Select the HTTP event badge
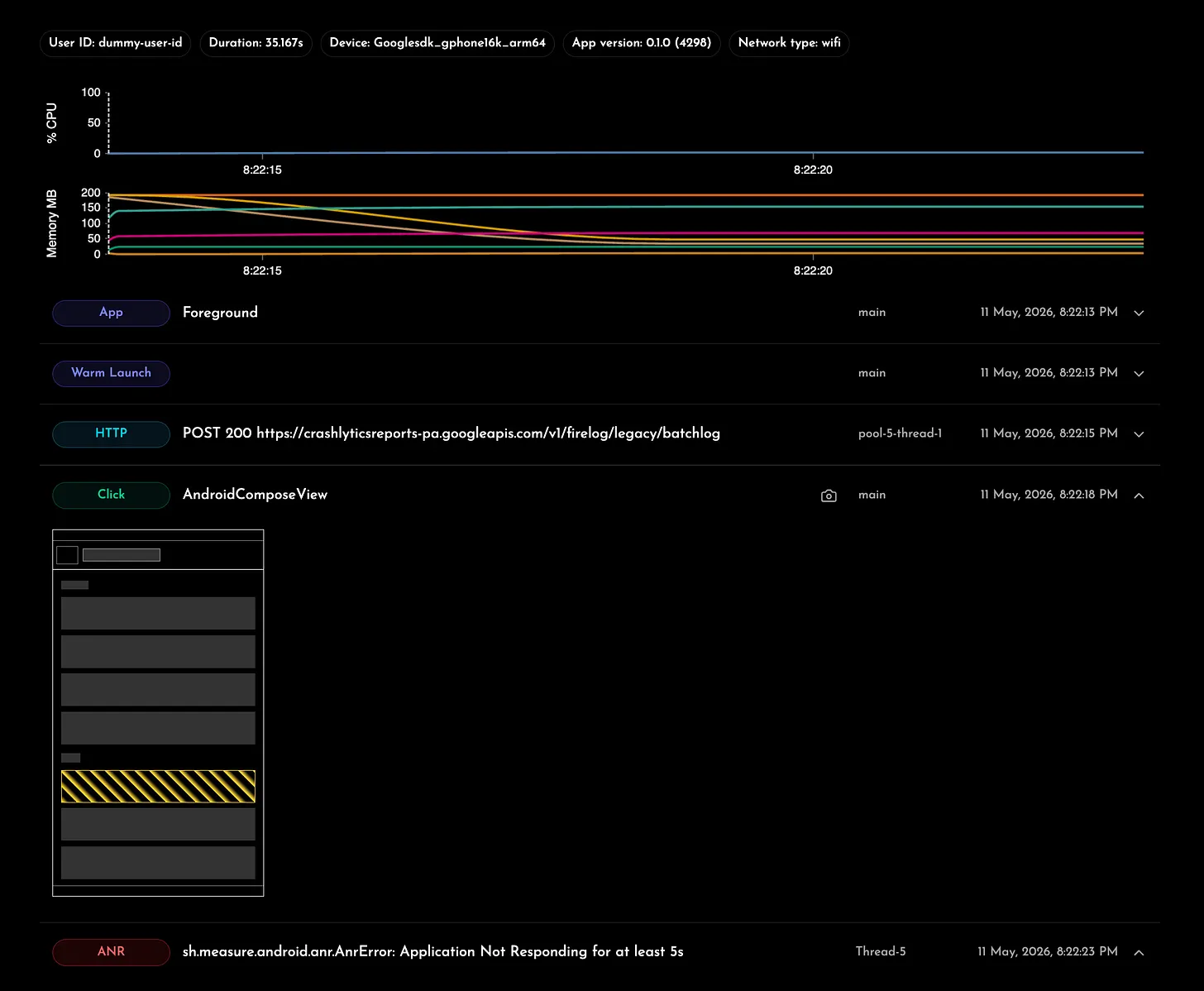This screenshot has height=991, width=1204. click(x=111, y=433)
